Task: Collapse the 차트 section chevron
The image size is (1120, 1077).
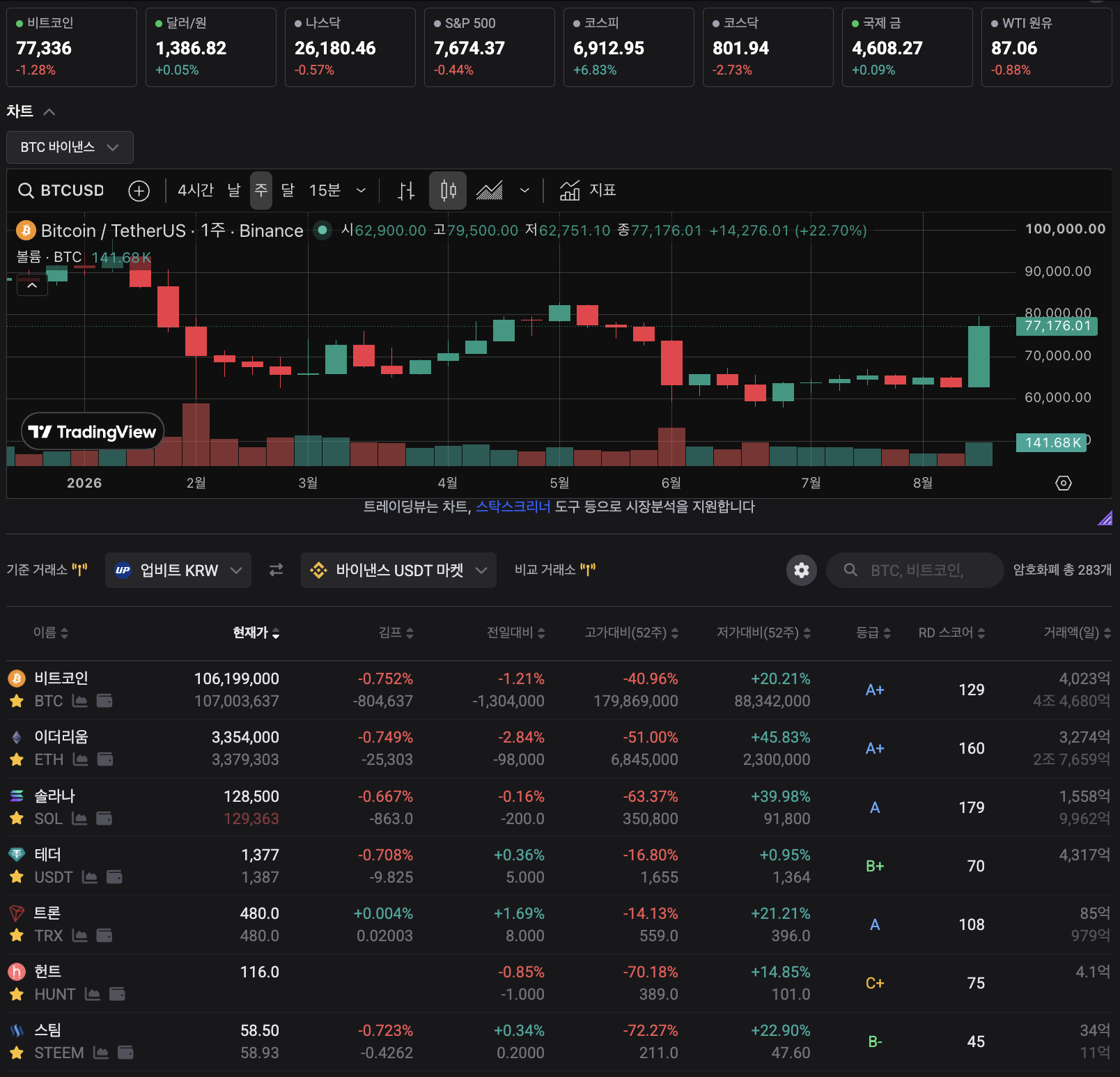Action: (x=49, y=111)
